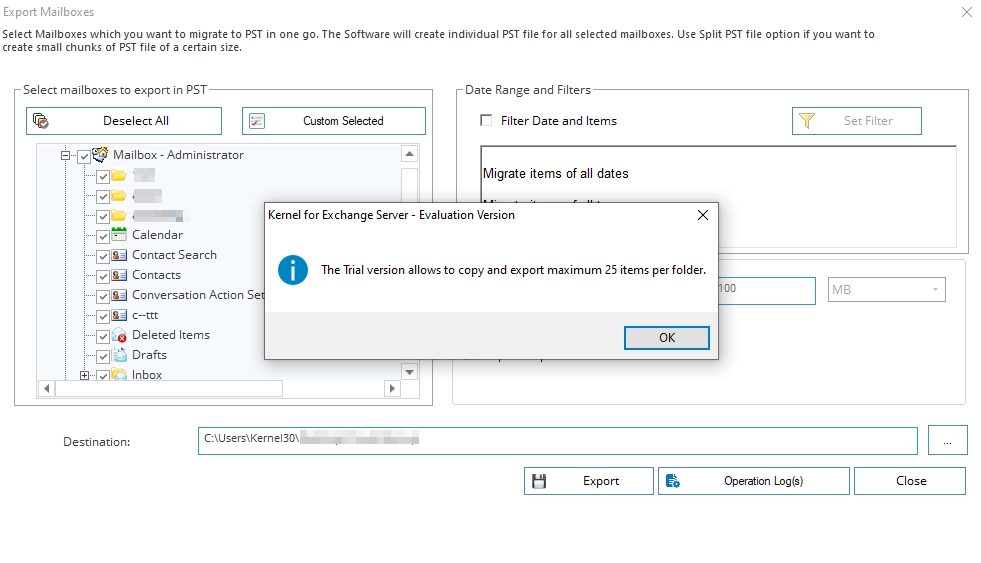The height and width of the screenshot is (563, 981).
Task: Click the Close button
Action: (x=910, y=481)
